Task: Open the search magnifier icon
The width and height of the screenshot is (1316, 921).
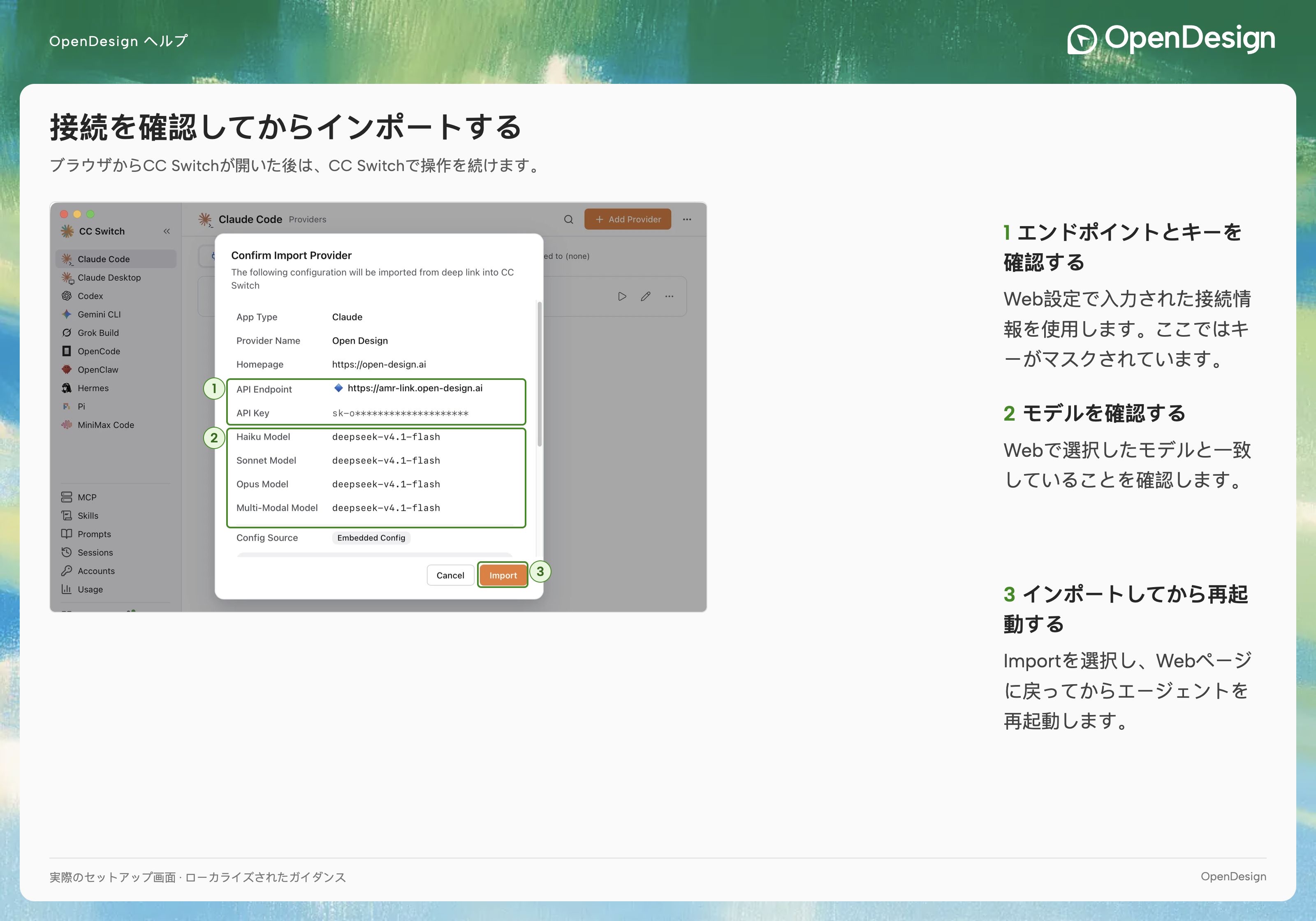Action: 568,219
